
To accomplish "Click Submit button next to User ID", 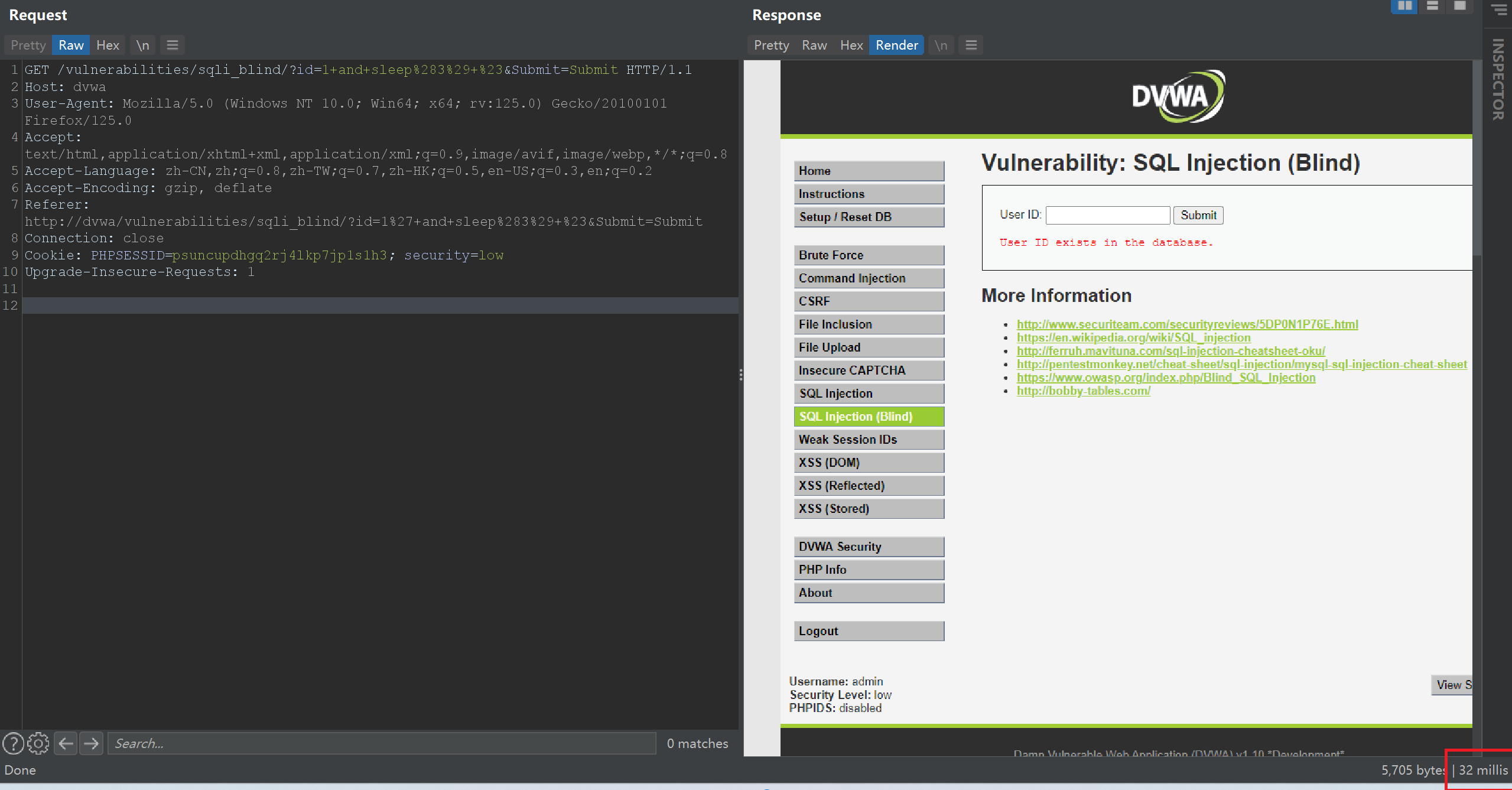I will [x=1198, y=215].
